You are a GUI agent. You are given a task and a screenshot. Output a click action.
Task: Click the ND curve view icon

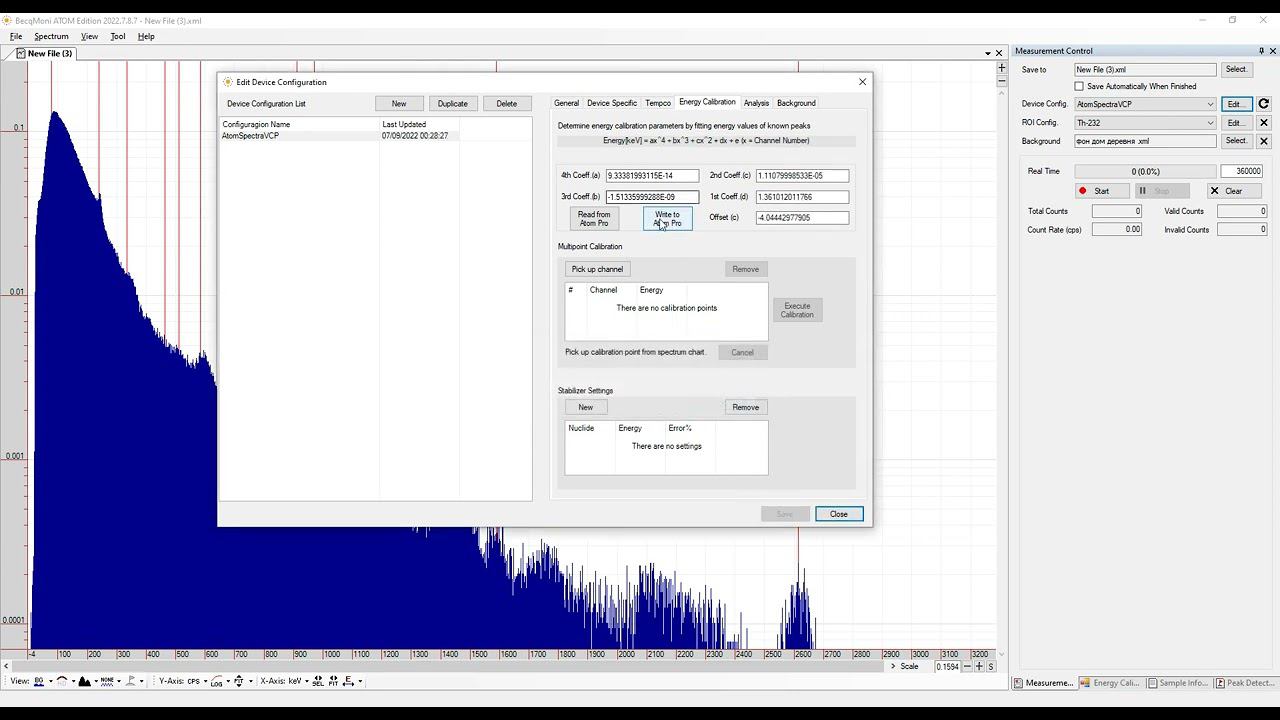point(62,681)
